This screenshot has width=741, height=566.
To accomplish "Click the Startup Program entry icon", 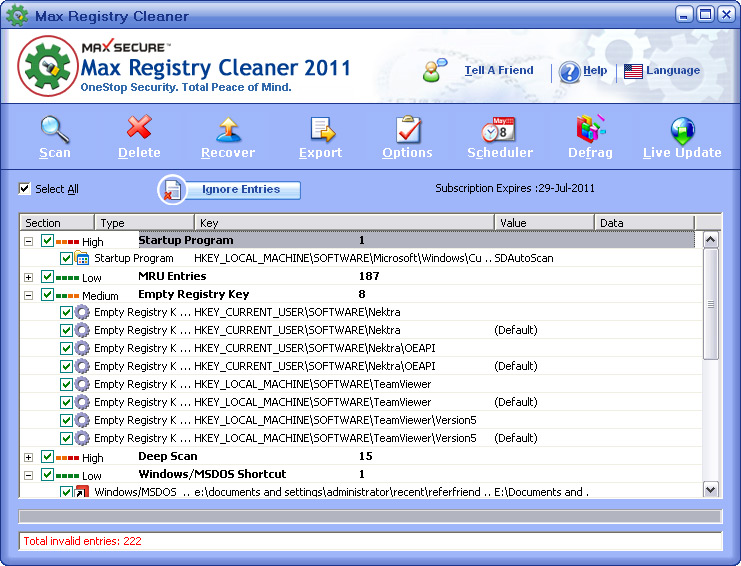I will click(82, 258).
